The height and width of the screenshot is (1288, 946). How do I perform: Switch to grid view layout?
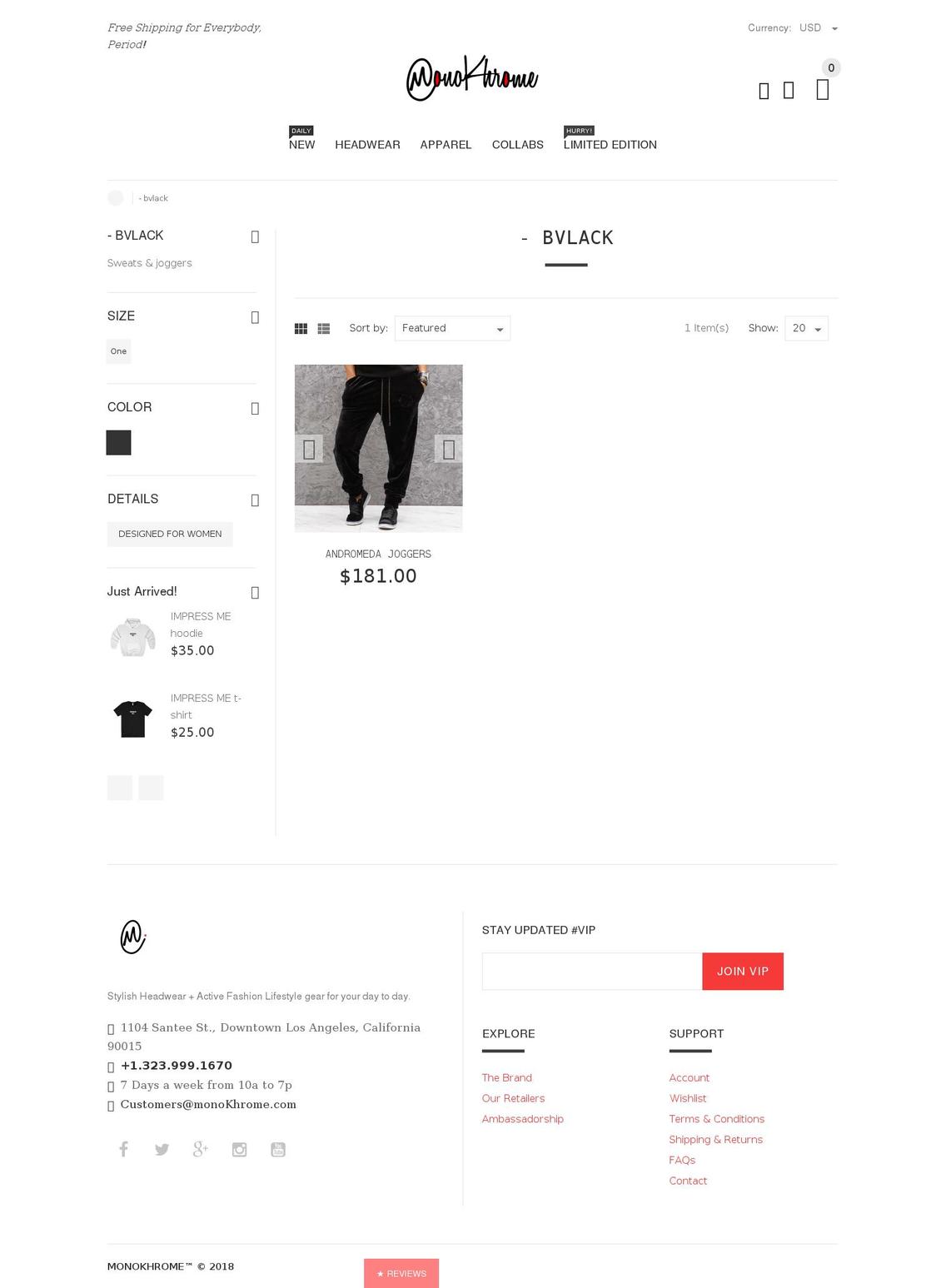pyautogui.click(x=301, y=329)
